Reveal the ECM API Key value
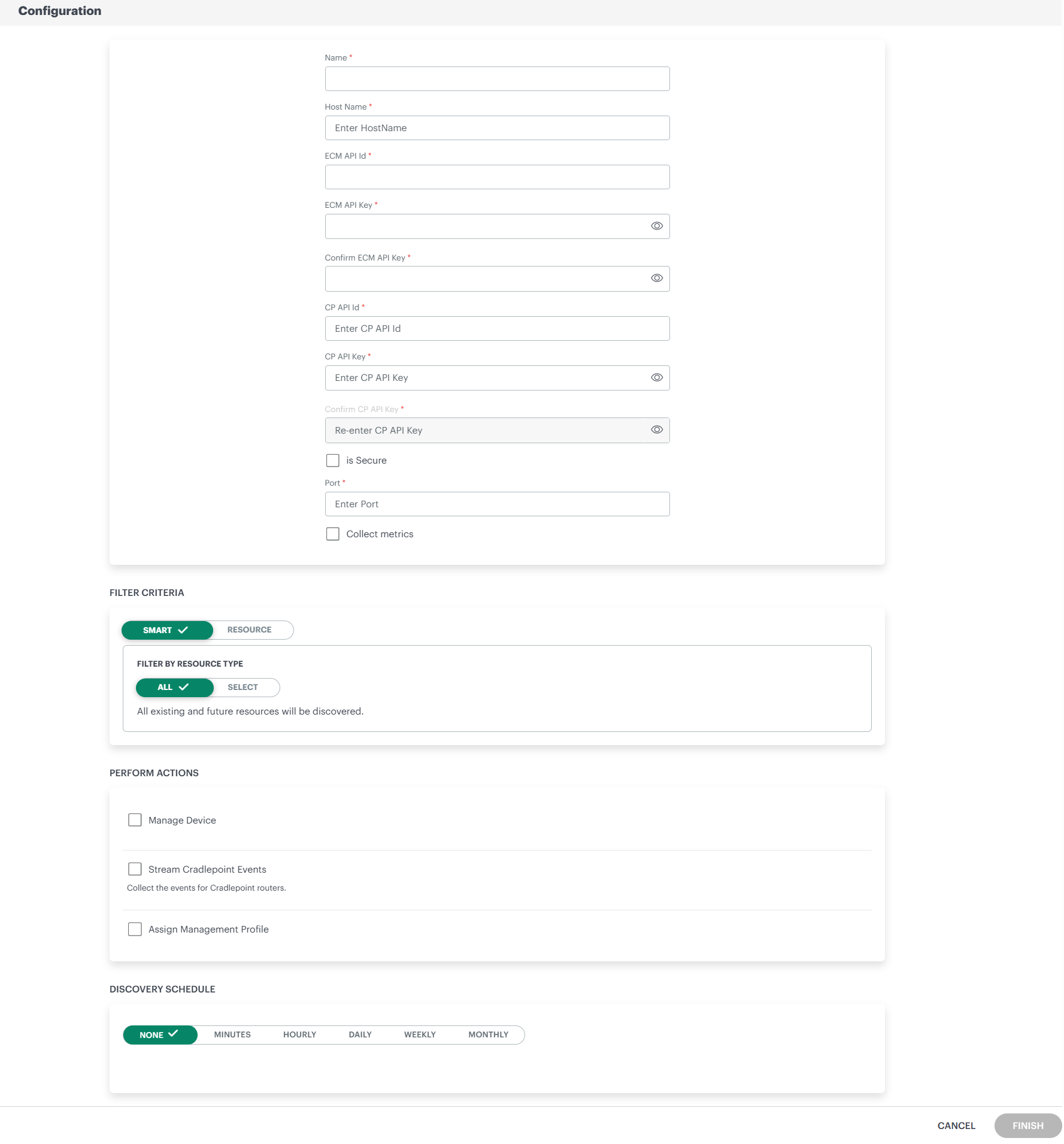This screenshot has height=1144, width=1064. (657, 226)
